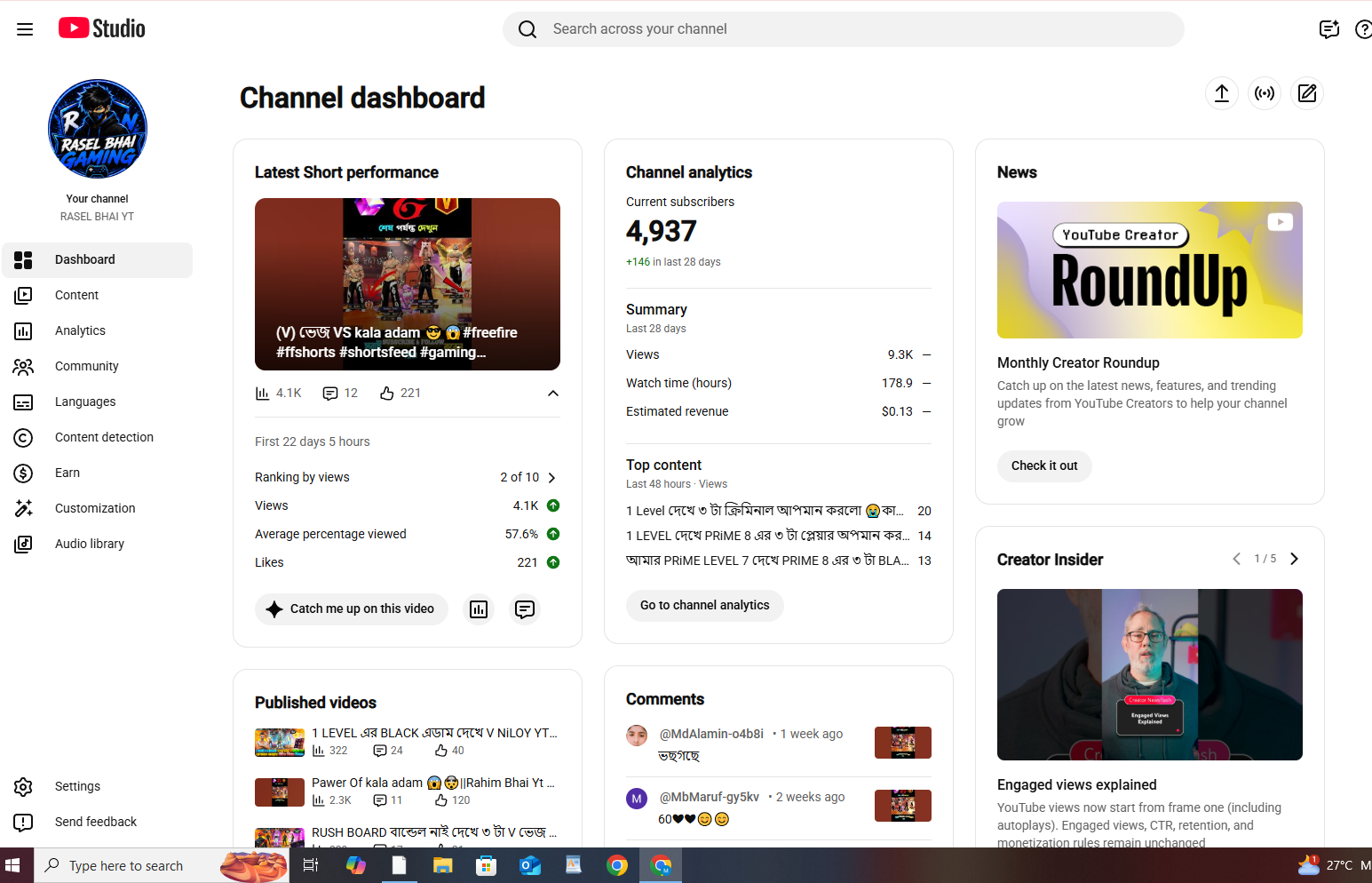Open Content detection in sidebar
The height and width of the screenshot is (883, 1372).
(x=98, y=438)
